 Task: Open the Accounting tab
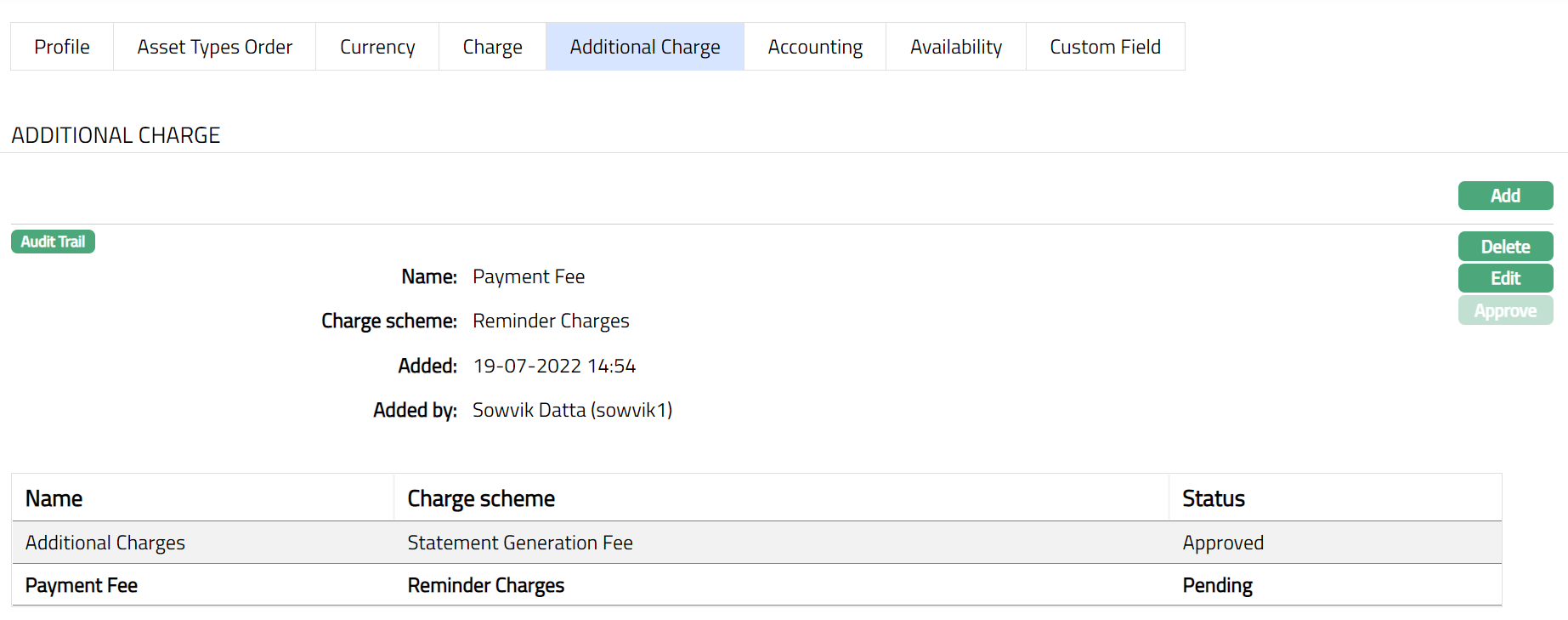coord(814,47)
